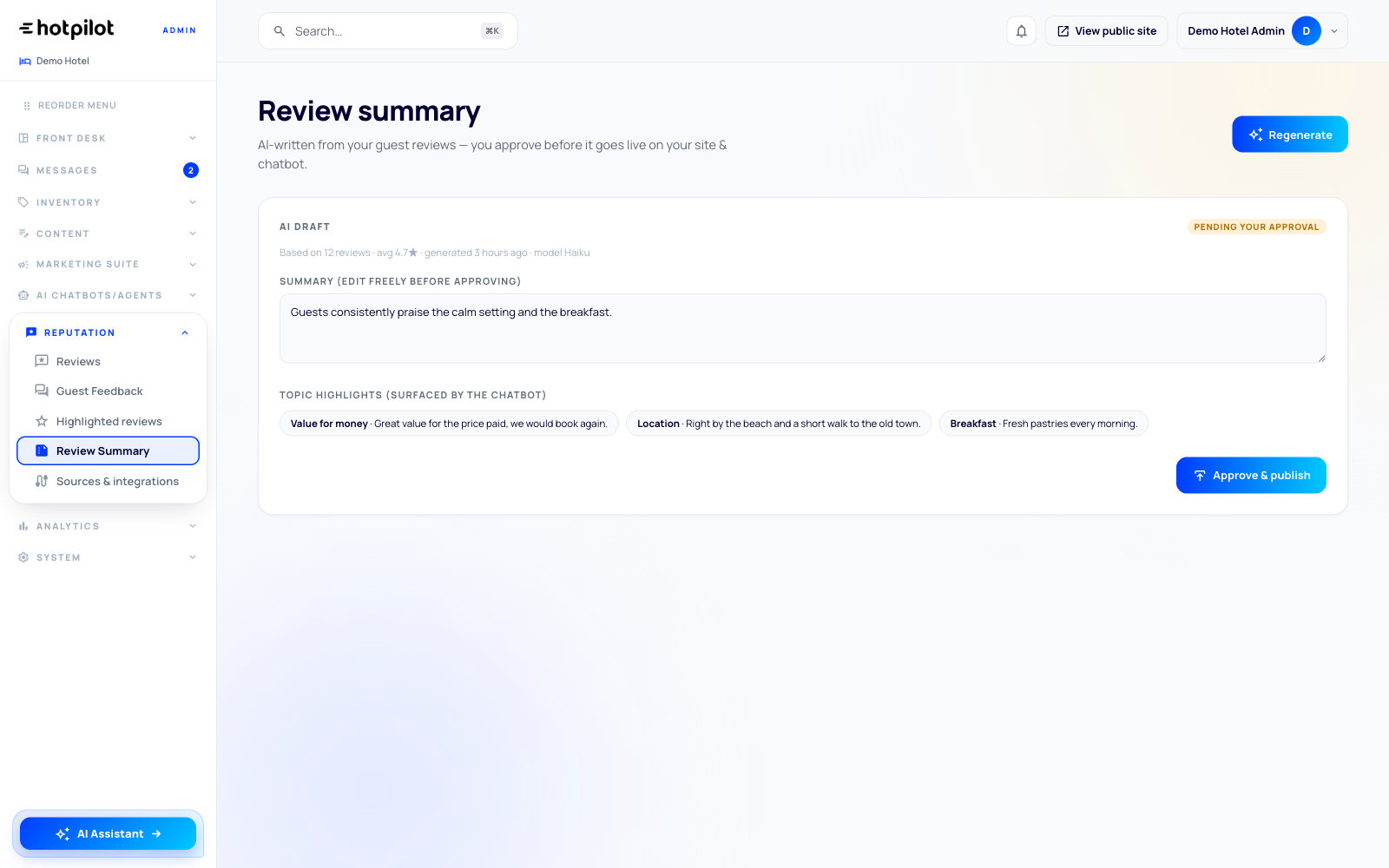Collapse the Reputation section chevron
The height and width of the screenshot is (868, 1389).
185,332
